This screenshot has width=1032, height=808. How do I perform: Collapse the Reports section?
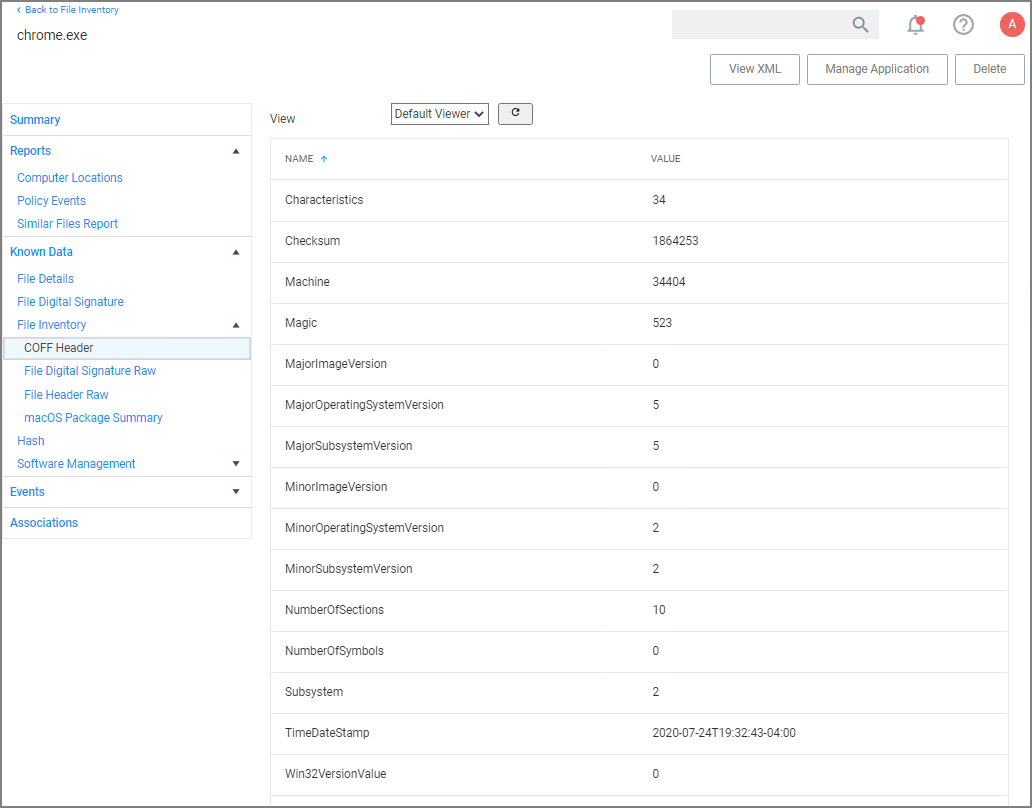236,151
